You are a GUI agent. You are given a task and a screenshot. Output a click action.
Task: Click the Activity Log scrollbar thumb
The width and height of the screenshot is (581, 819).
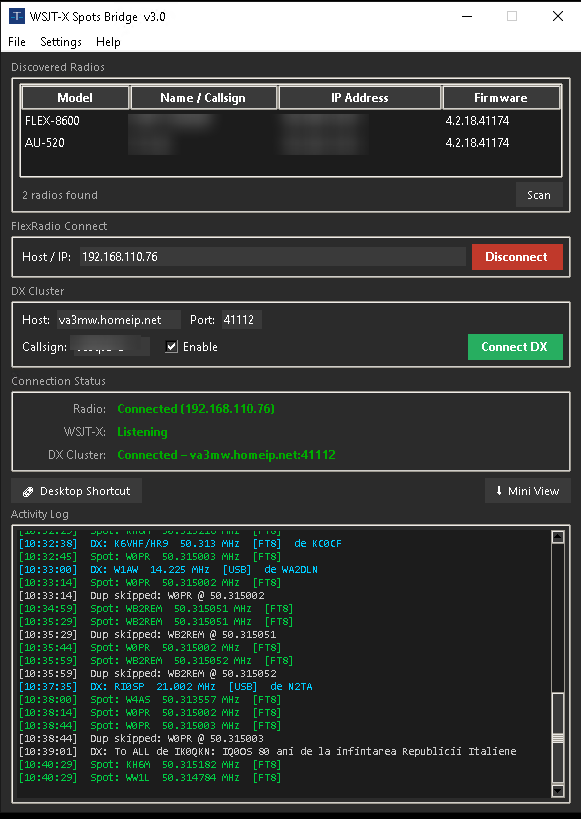pyautogui.click(x=557, y=738)
